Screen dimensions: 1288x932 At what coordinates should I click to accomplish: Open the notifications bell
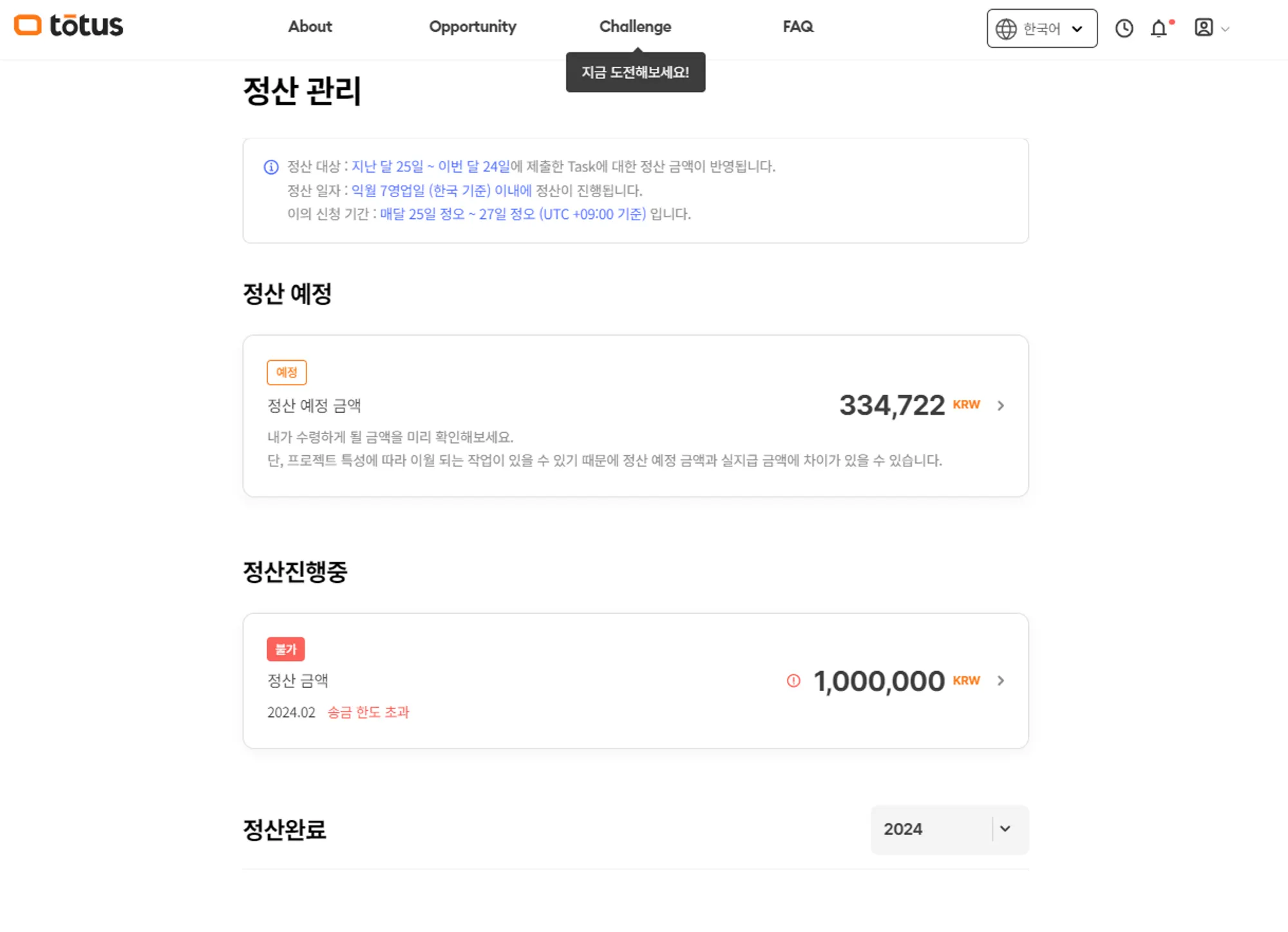tap(1159, 28)
